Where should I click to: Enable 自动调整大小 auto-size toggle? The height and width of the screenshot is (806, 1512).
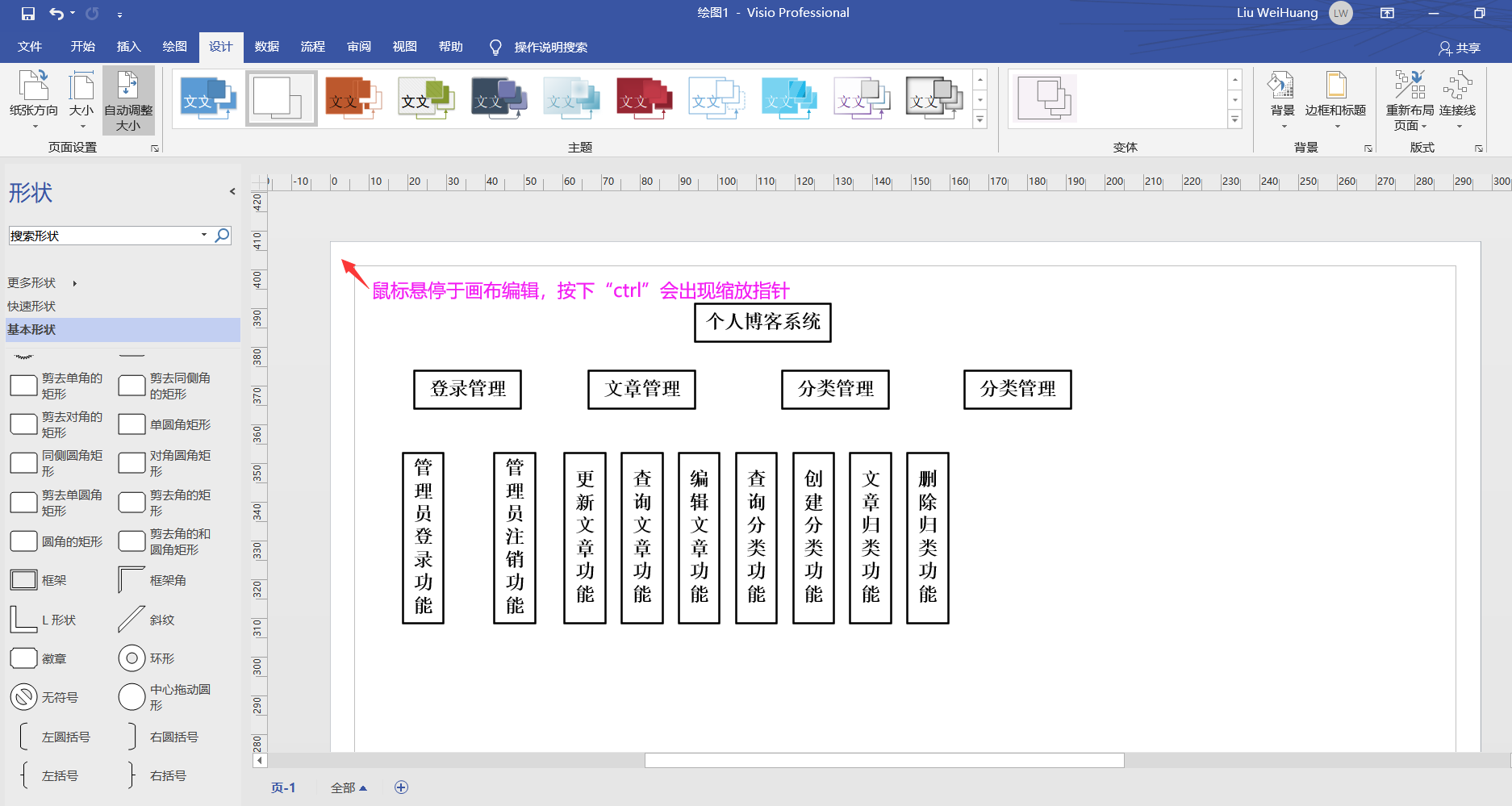127,98
